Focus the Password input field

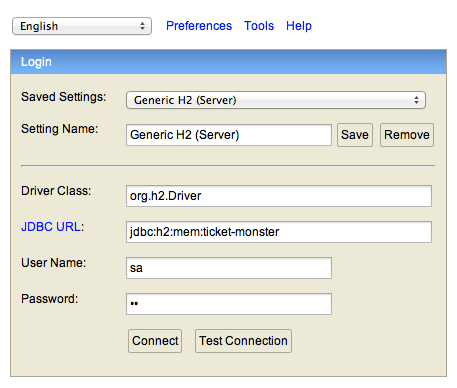pos(229,304)
